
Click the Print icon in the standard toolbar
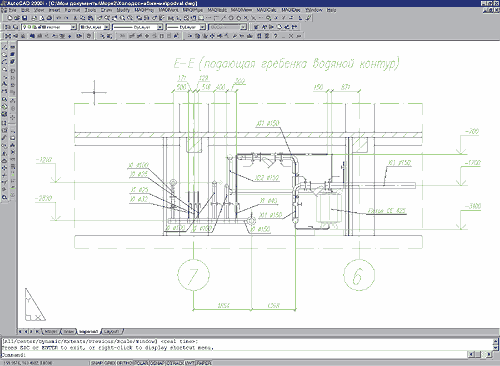tap(34, 18)
